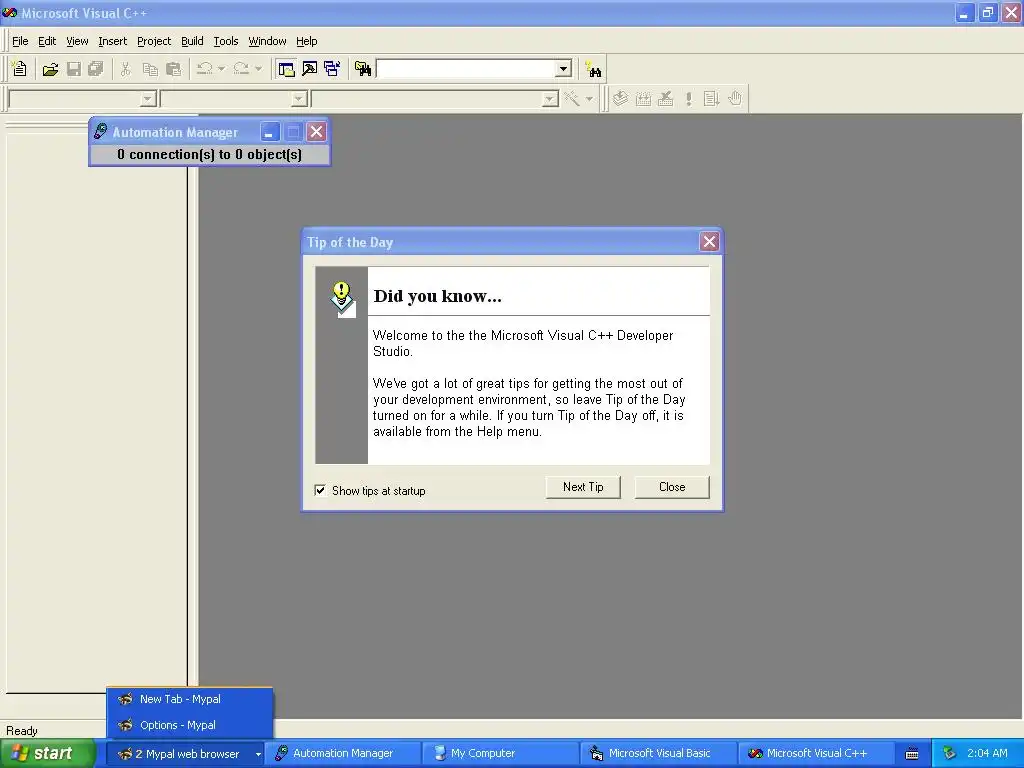Toggle the Workspace window icon
1024x768 pixels.
coord(286,69)
